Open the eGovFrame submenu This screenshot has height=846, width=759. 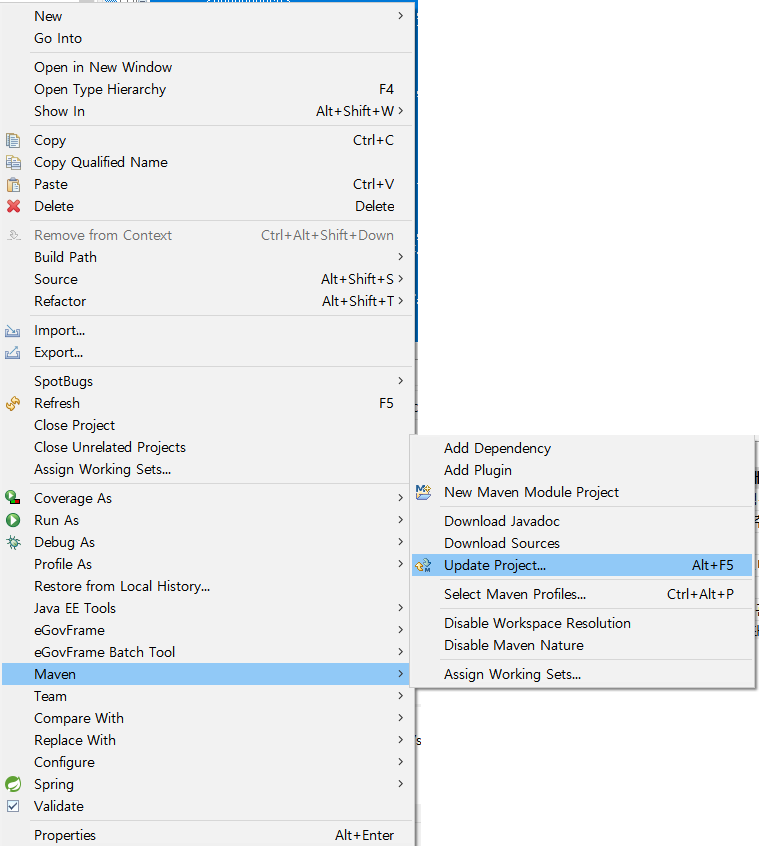coord(207,630)
